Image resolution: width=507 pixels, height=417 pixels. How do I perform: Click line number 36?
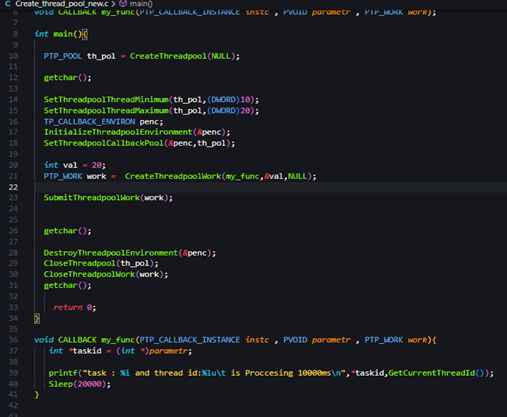click(13, 340)
